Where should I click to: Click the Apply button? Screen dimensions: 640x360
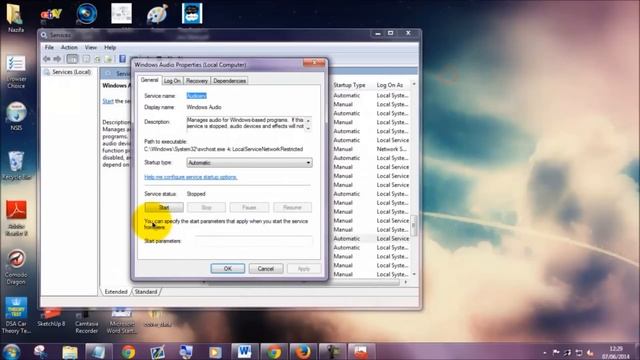(x=304, y=269)
